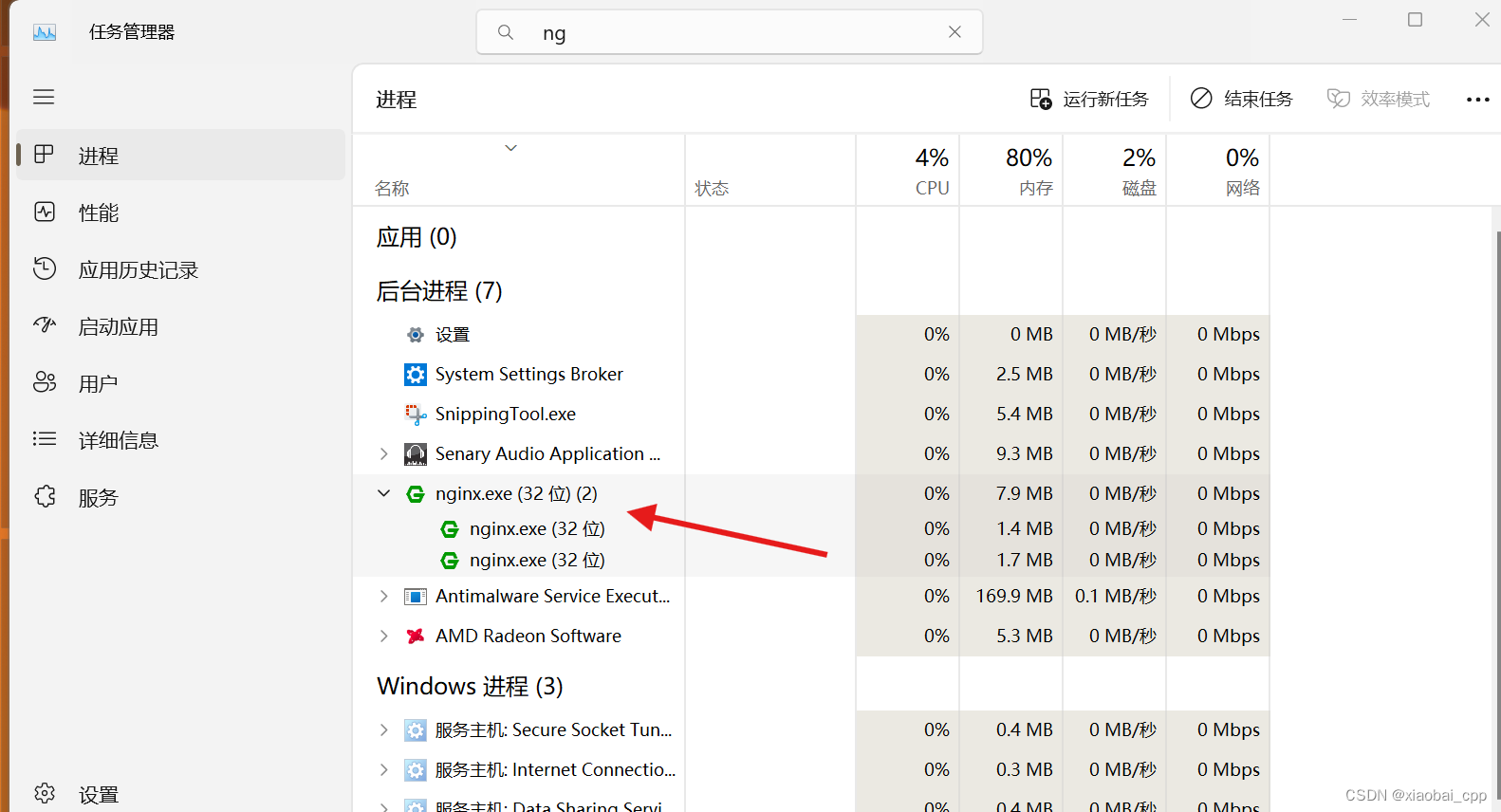Image resolution: width=1501 pixels, height=812 pixels.
Task: Open the hamburger navigation menu
Action: 44,97
